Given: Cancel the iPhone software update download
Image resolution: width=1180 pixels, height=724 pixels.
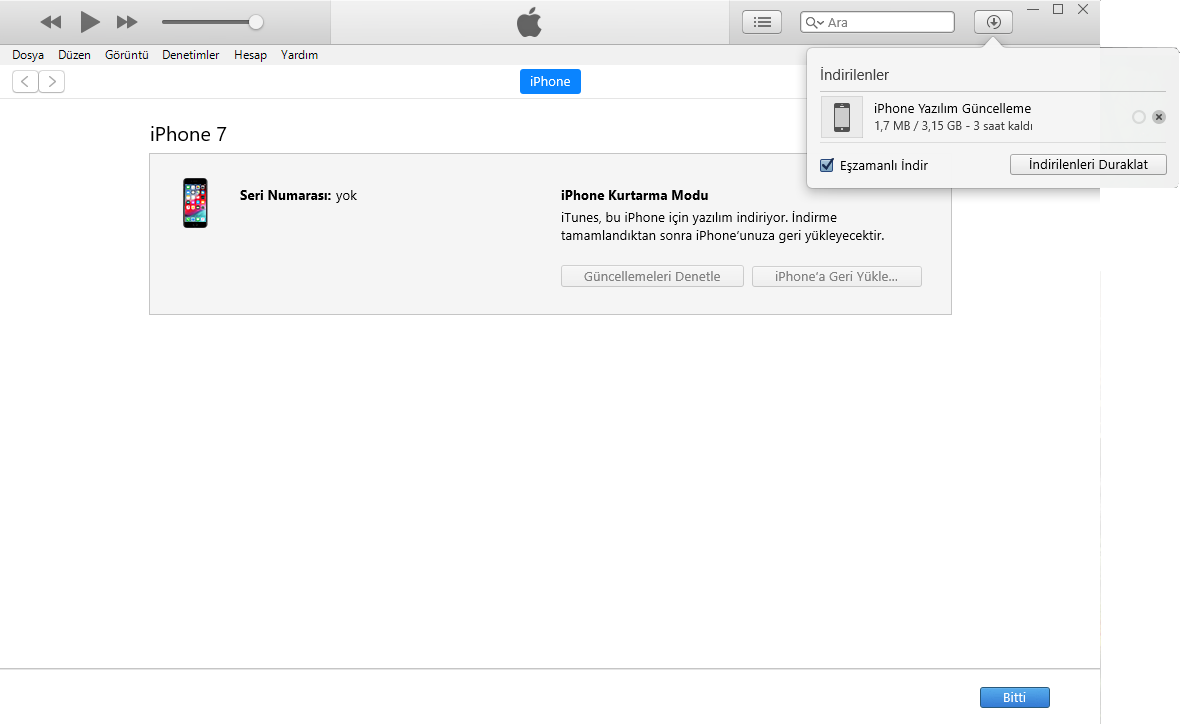Looking at the screenshot, I should pos(1159,117).
